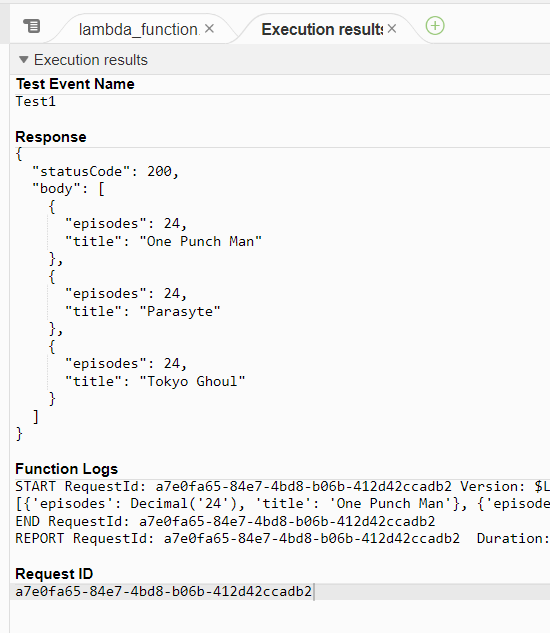
Task: Click the Request ID value field
Action: point(280,591)
